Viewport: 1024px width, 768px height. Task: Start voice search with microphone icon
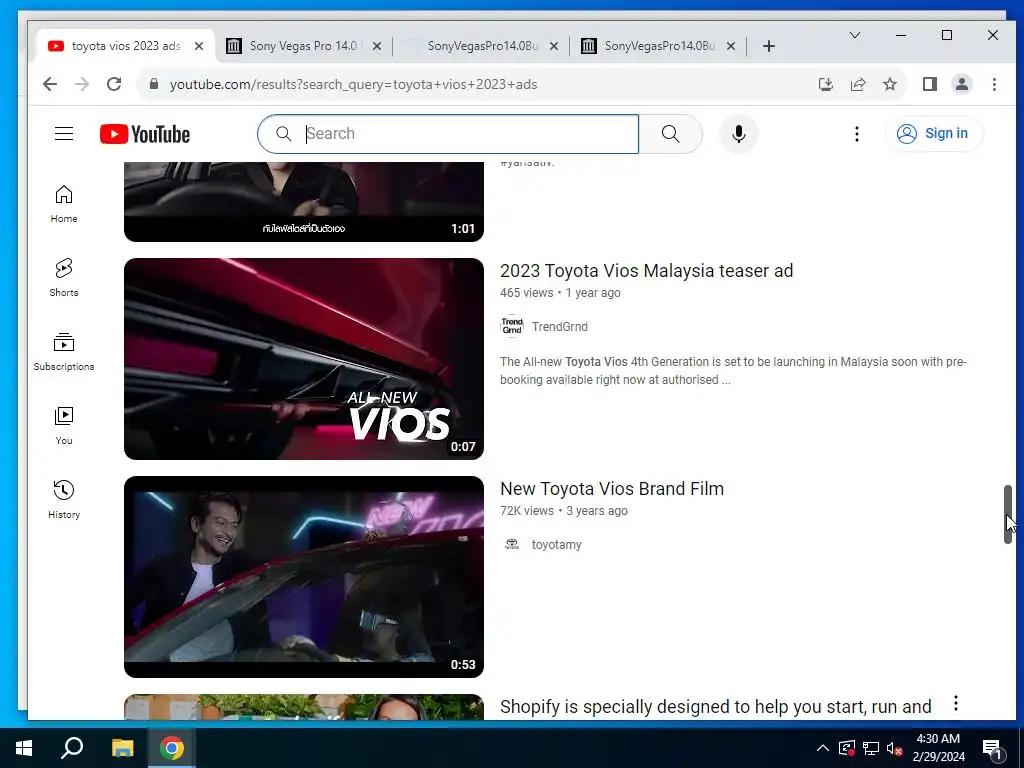(x=739, y=134)
